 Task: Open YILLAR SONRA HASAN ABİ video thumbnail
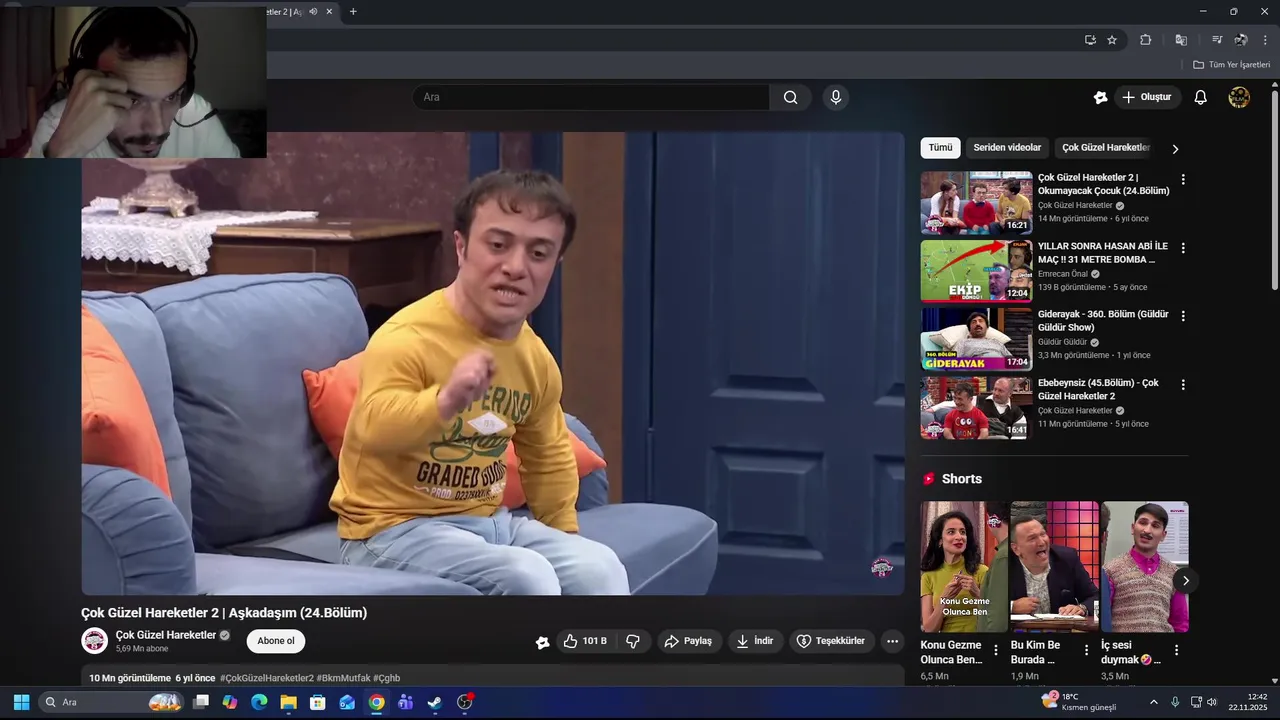(x=976, y=271)
